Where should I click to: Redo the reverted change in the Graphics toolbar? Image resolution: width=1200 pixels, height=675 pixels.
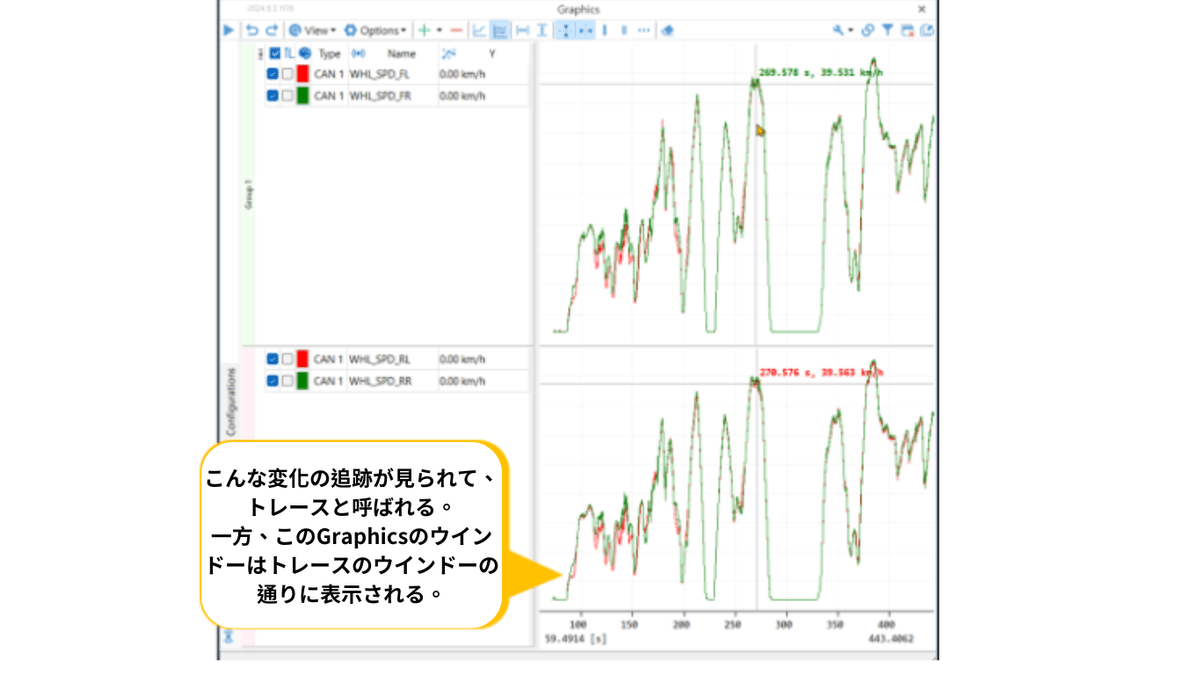click(271, 31)
